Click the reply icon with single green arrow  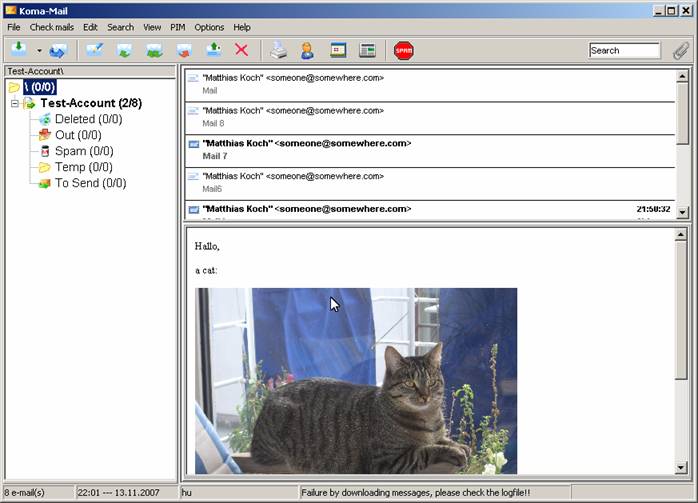[125, 50]
